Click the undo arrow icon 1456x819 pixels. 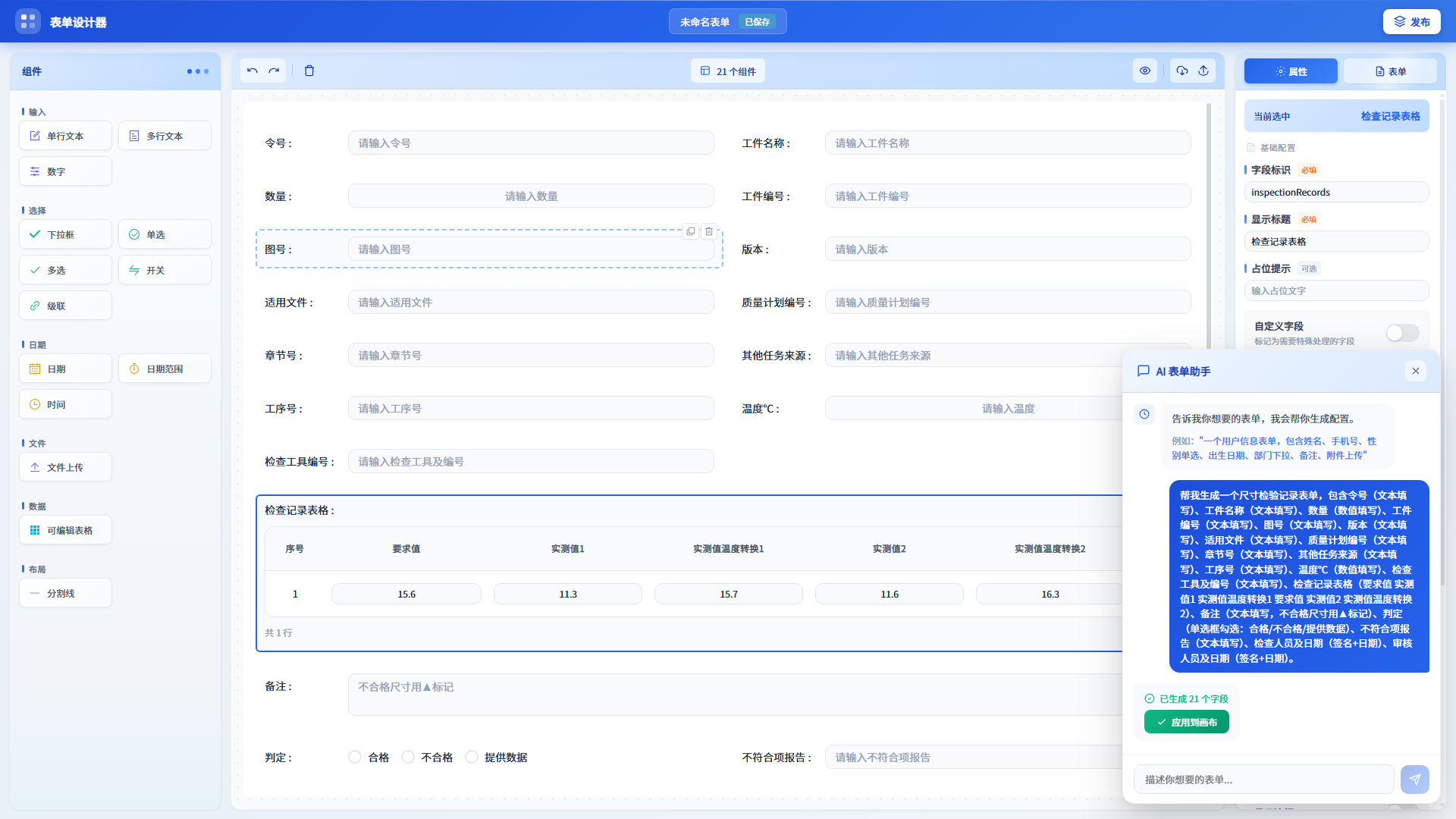coord(253,71)
